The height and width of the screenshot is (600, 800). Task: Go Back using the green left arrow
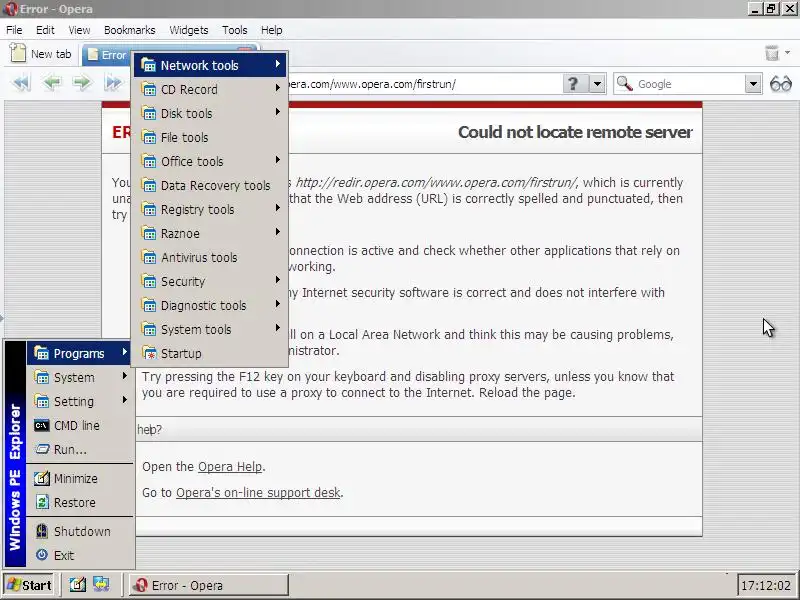click(52, 83)
